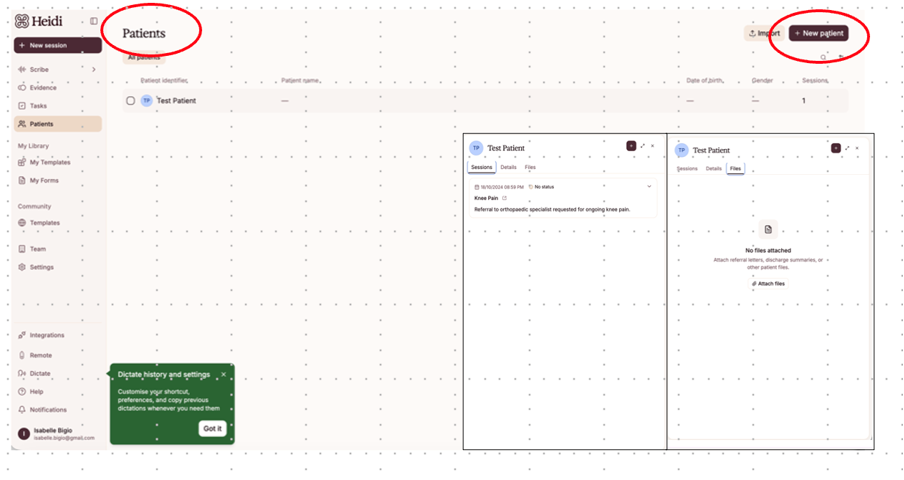Viewport: 904px width, 480px height.
Task: Open Settings in the sidebar
Action: (x=42, y=267)
